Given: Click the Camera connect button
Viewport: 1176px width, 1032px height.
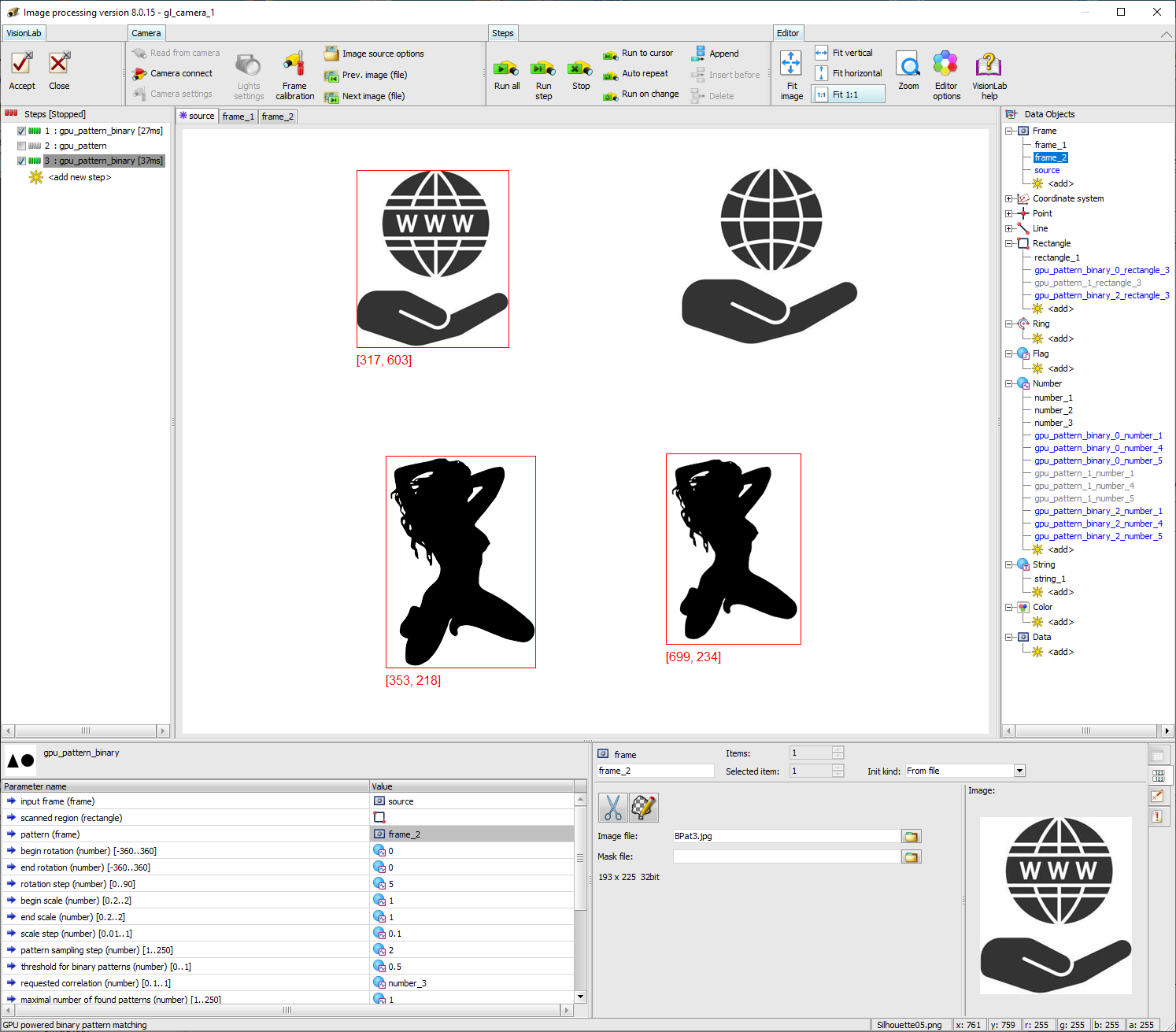Looking at the screenshot, I should click(181, 73).
